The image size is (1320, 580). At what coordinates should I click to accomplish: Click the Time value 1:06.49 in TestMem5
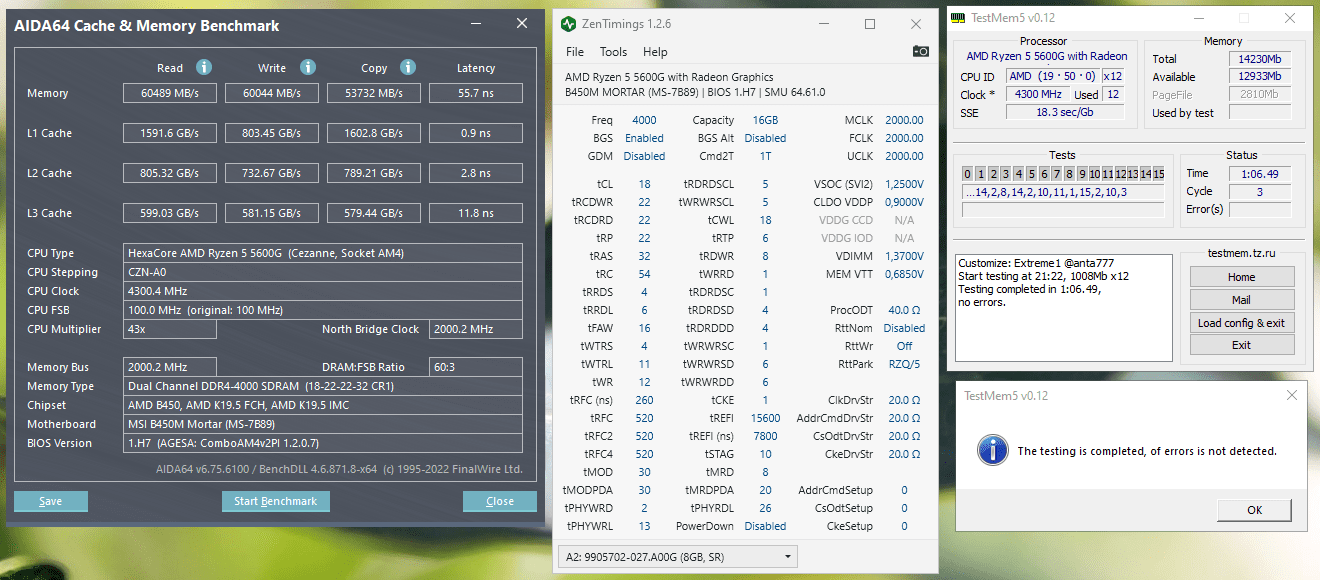[1259, 174]
